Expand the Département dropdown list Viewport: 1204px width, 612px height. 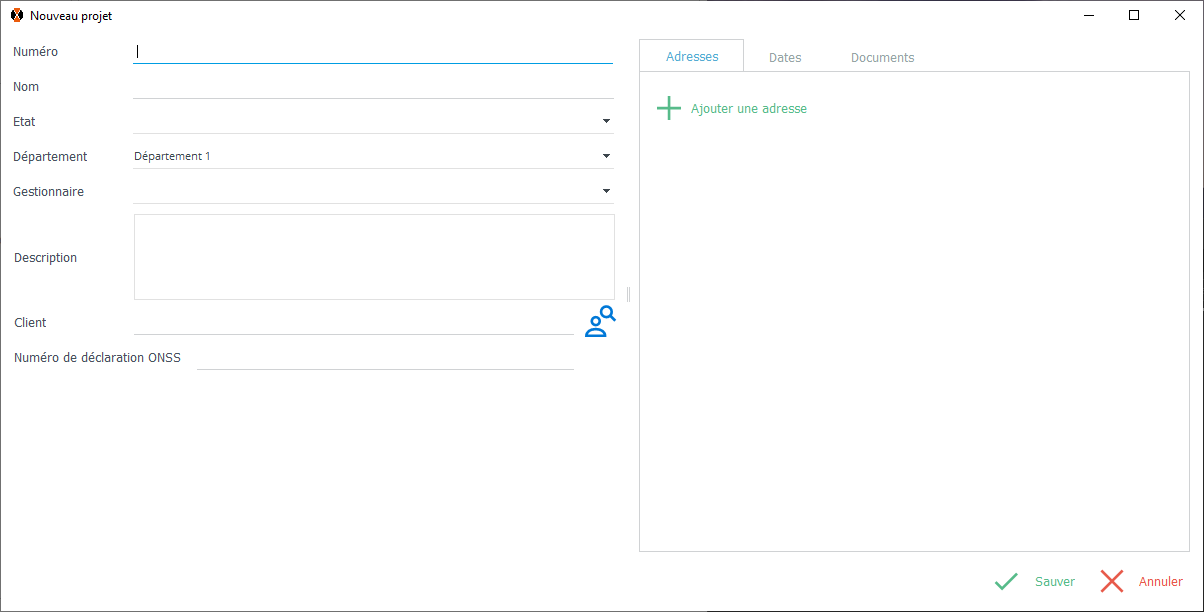(606, 156)
